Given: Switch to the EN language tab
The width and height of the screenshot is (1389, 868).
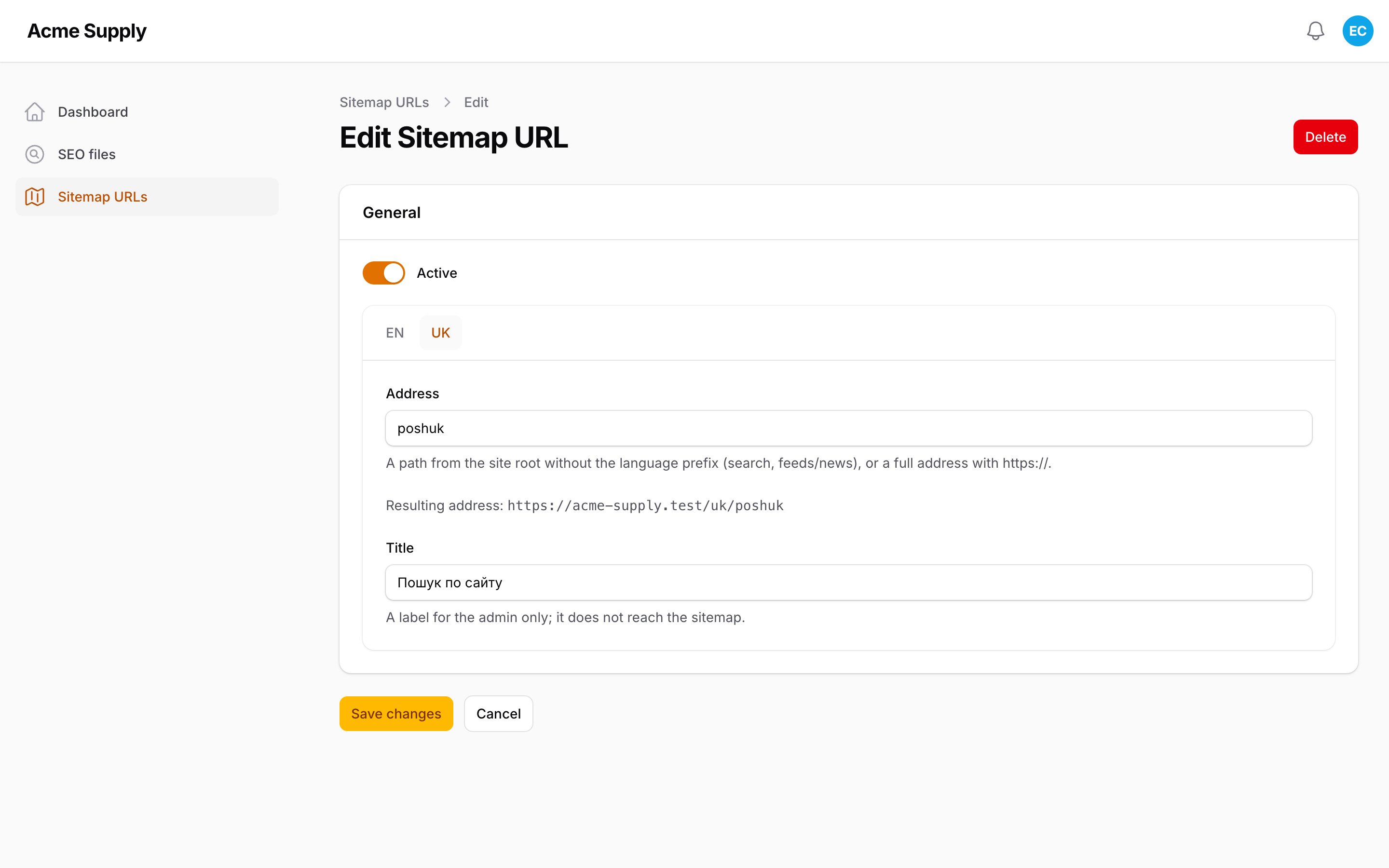Looking at the screenshot, I should point(395,333).
